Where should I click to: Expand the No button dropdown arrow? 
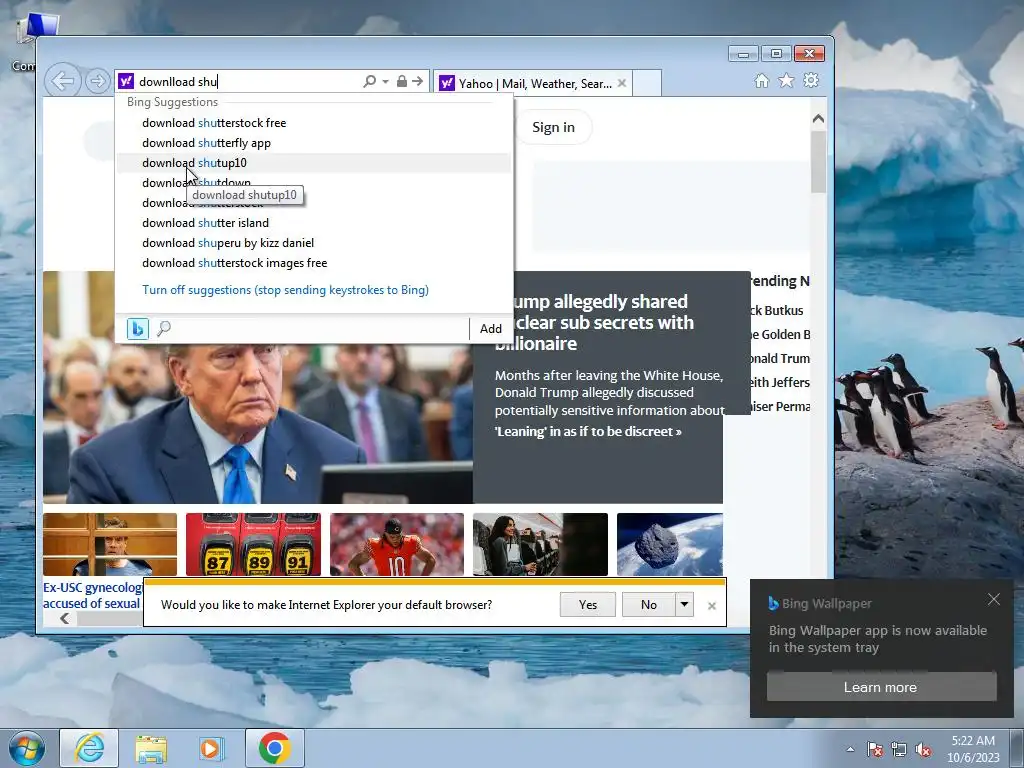click(x=684, y=605)
